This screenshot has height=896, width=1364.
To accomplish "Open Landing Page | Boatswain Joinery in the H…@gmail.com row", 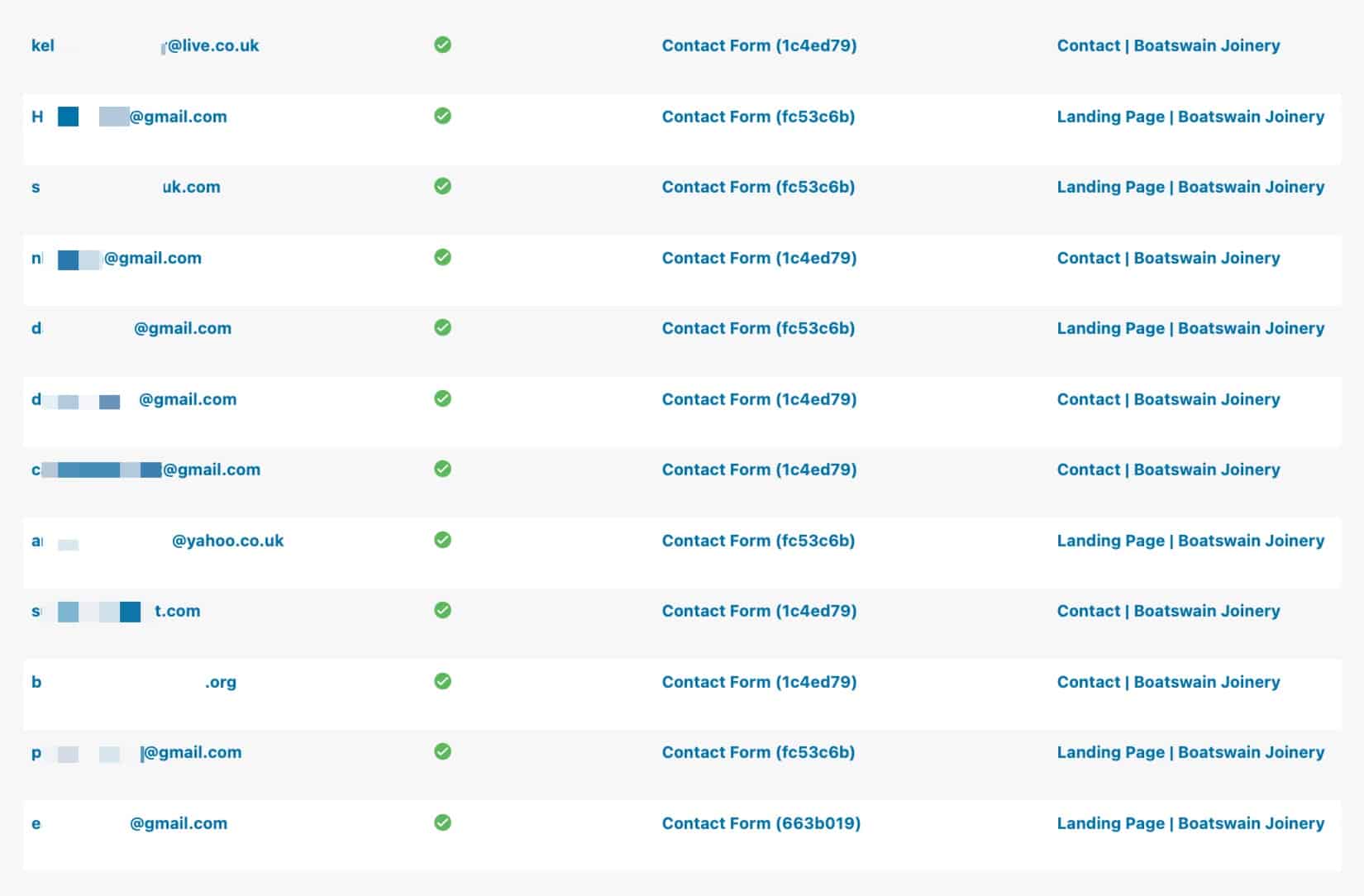I will coord(1190,117).
